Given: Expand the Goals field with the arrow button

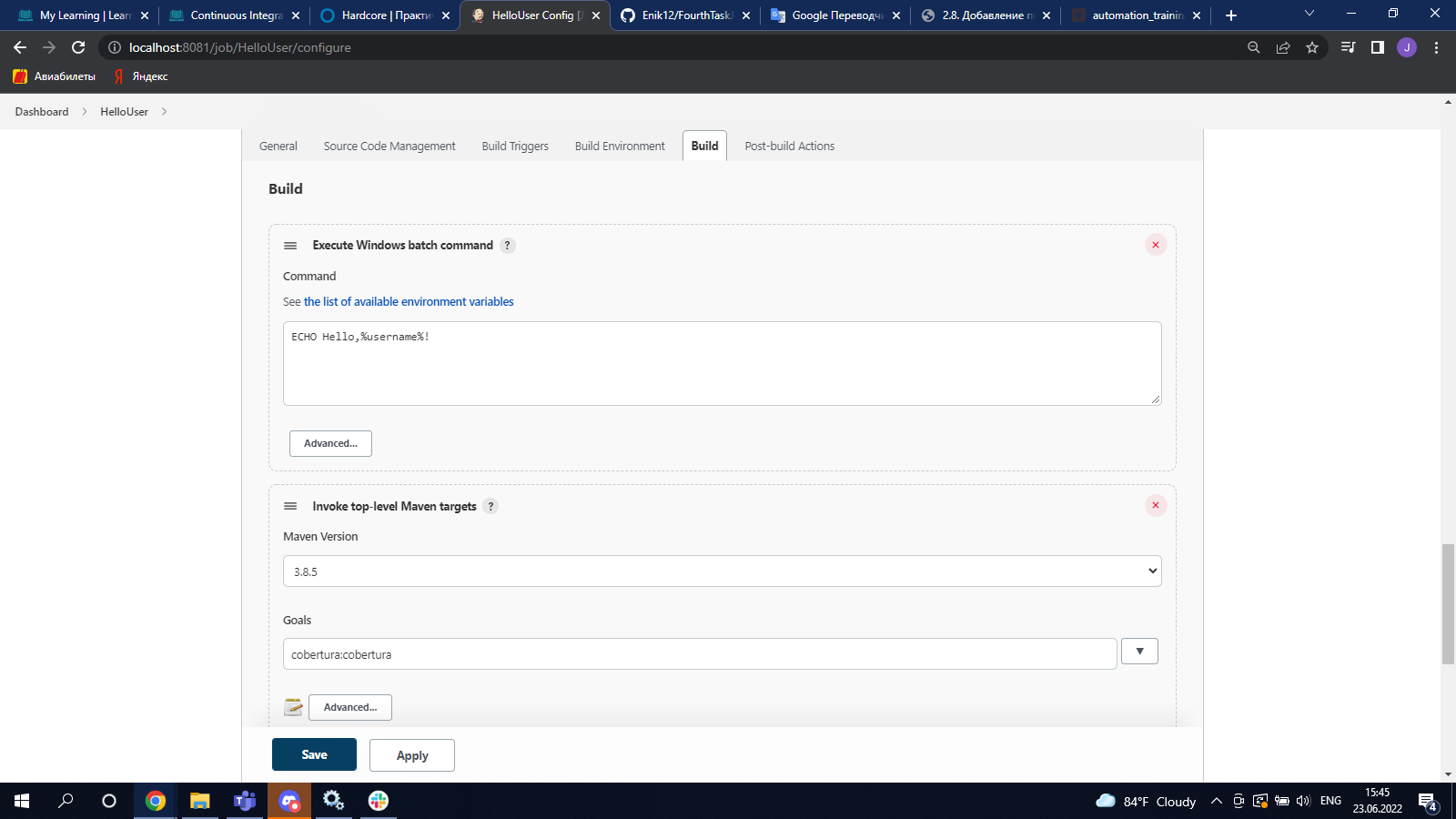Looking at the screenshot, I should [1139, 652].
